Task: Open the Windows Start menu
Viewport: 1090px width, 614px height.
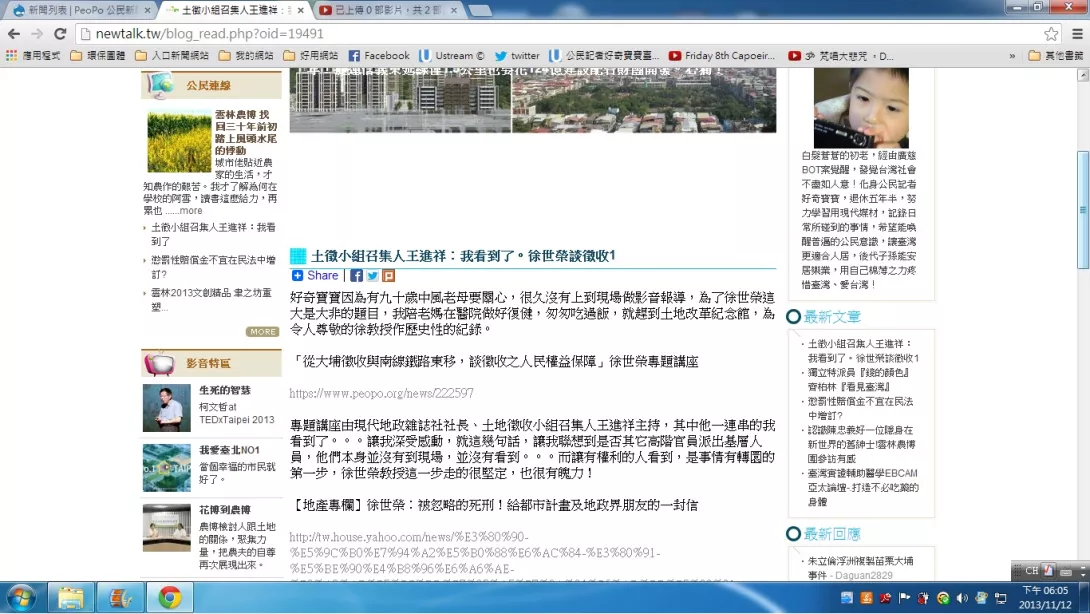Action: pyautogui.click(x=20, y=598)
